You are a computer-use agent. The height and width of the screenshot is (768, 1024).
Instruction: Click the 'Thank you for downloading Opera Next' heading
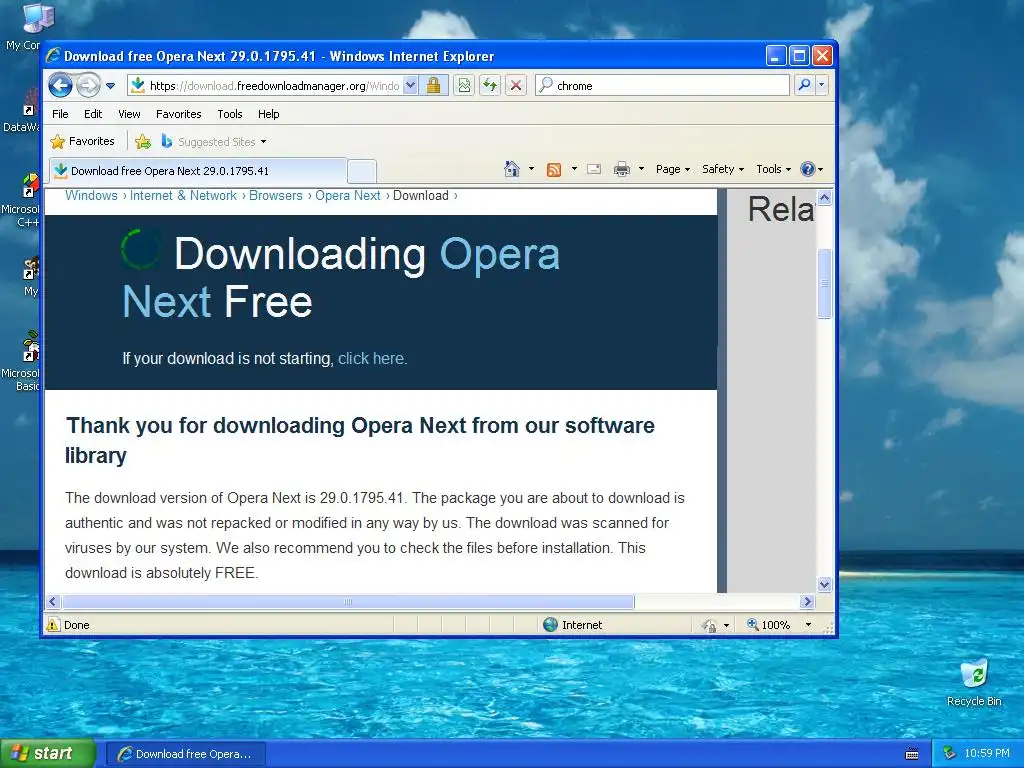(360, 440)
